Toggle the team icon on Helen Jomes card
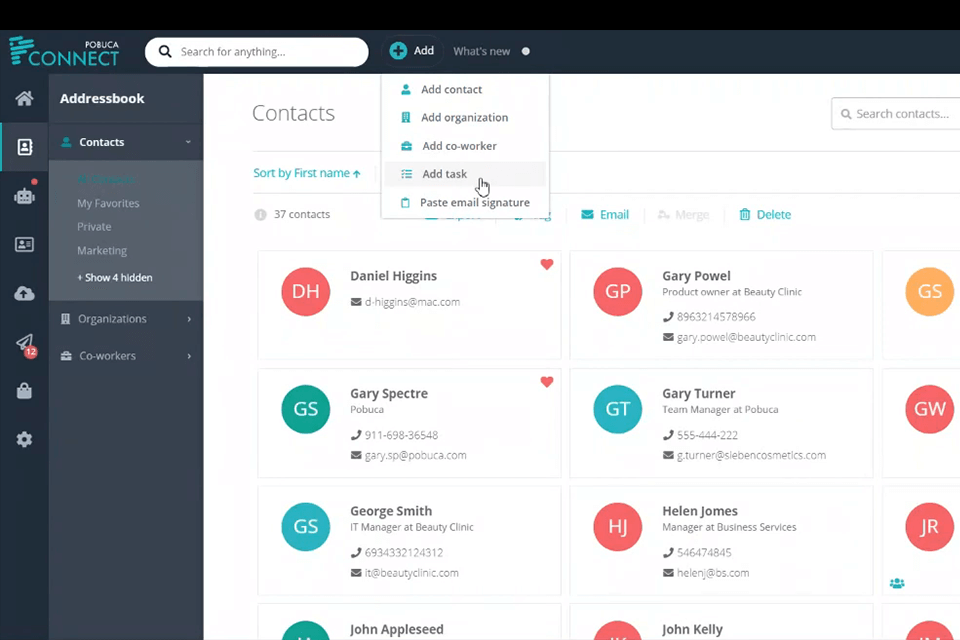Image resolution: width=960 pixels, height=640 pixels. click(x=897, y=583)
